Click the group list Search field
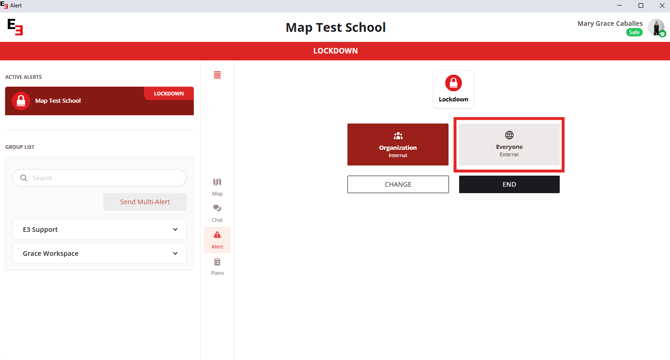Viewport: 670px width, 360px height. tap(99, 178)
